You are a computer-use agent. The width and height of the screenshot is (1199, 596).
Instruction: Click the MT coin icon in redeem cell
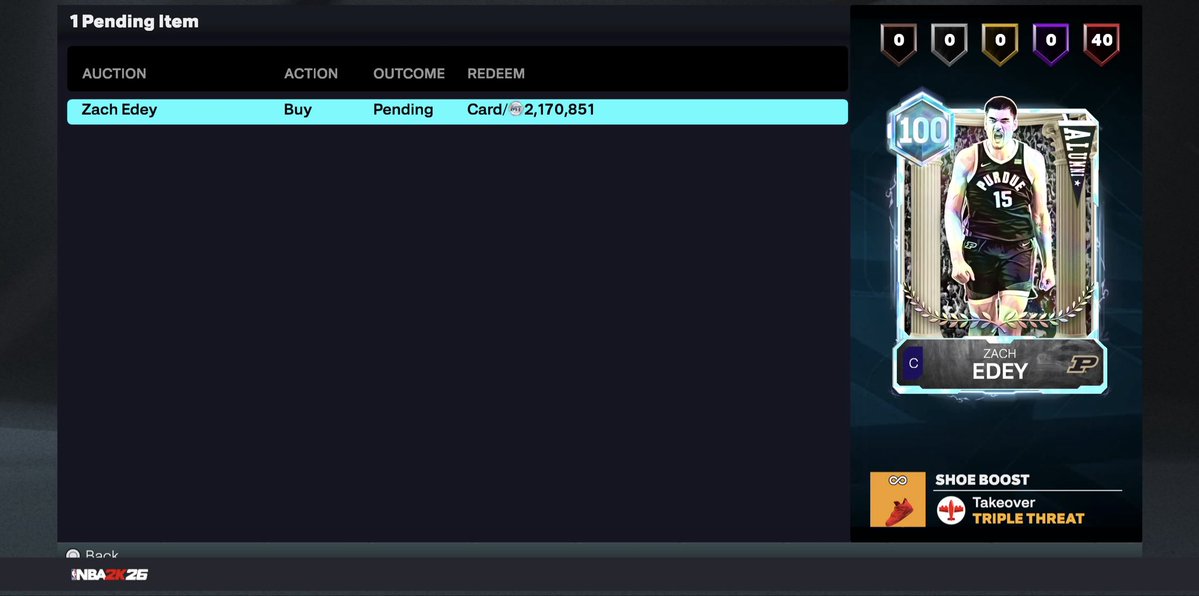pos(516,109)
